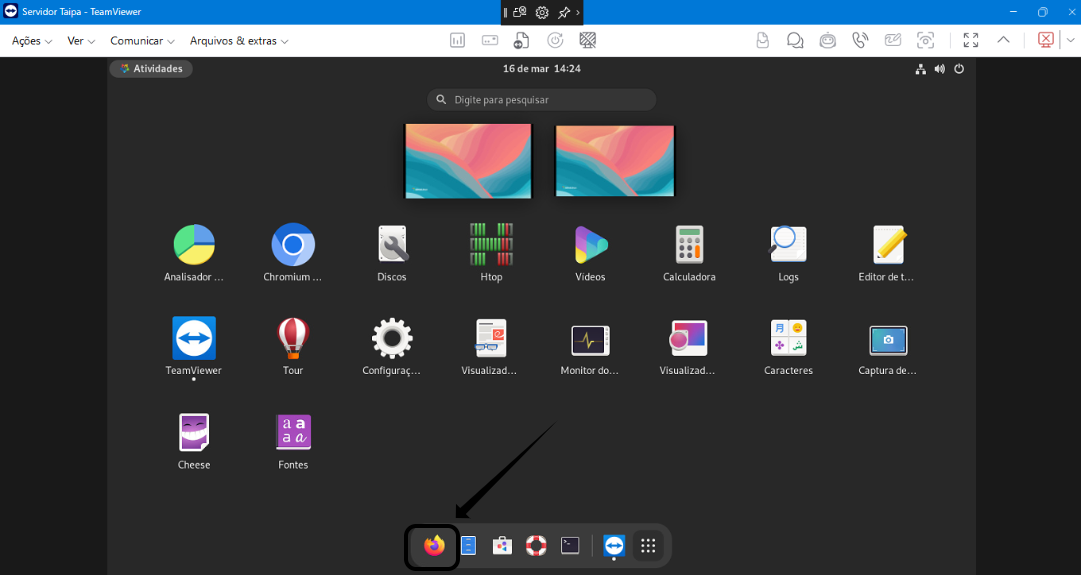
Task: Launch Htop from the app grid
Action: point(491,244)
